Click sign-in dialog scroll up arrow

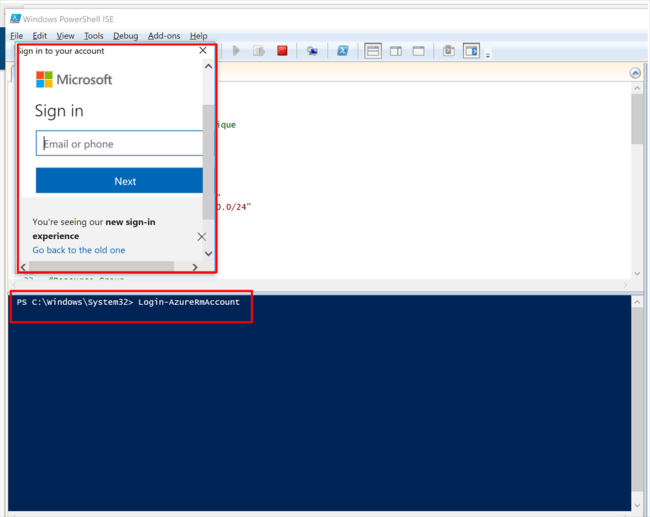pos(209,66)
